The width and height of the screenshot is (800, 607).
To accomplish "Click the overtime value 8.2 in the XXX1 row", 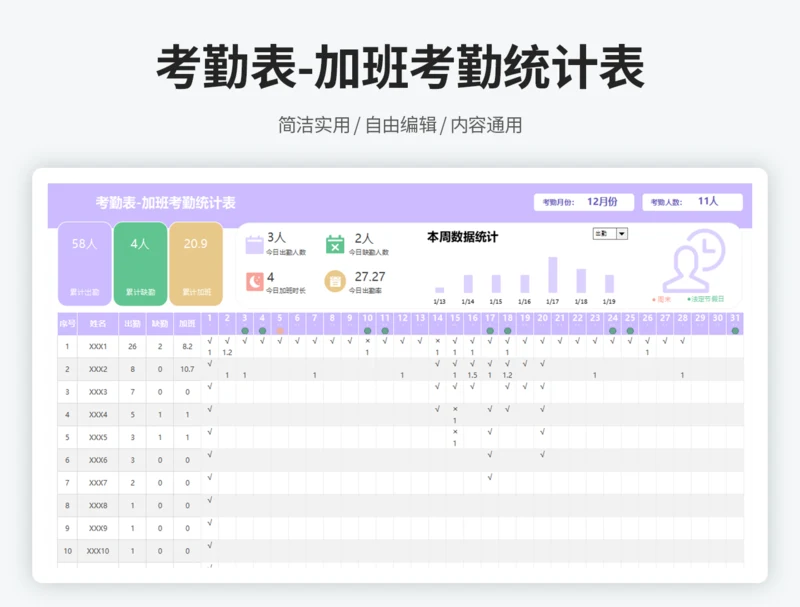I will coord(187,346).
